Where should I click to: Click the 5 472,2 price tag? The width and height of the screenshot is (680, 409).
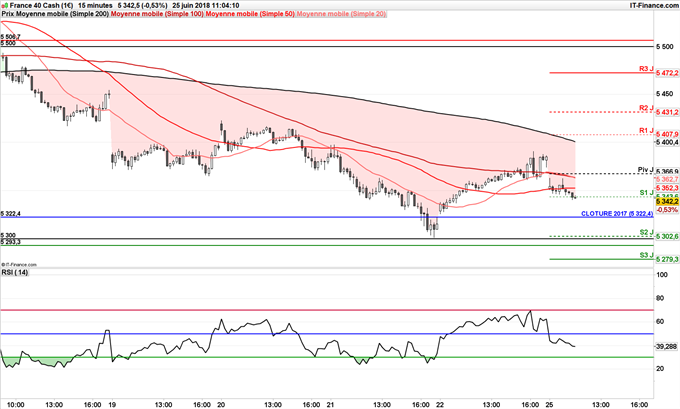667,73
